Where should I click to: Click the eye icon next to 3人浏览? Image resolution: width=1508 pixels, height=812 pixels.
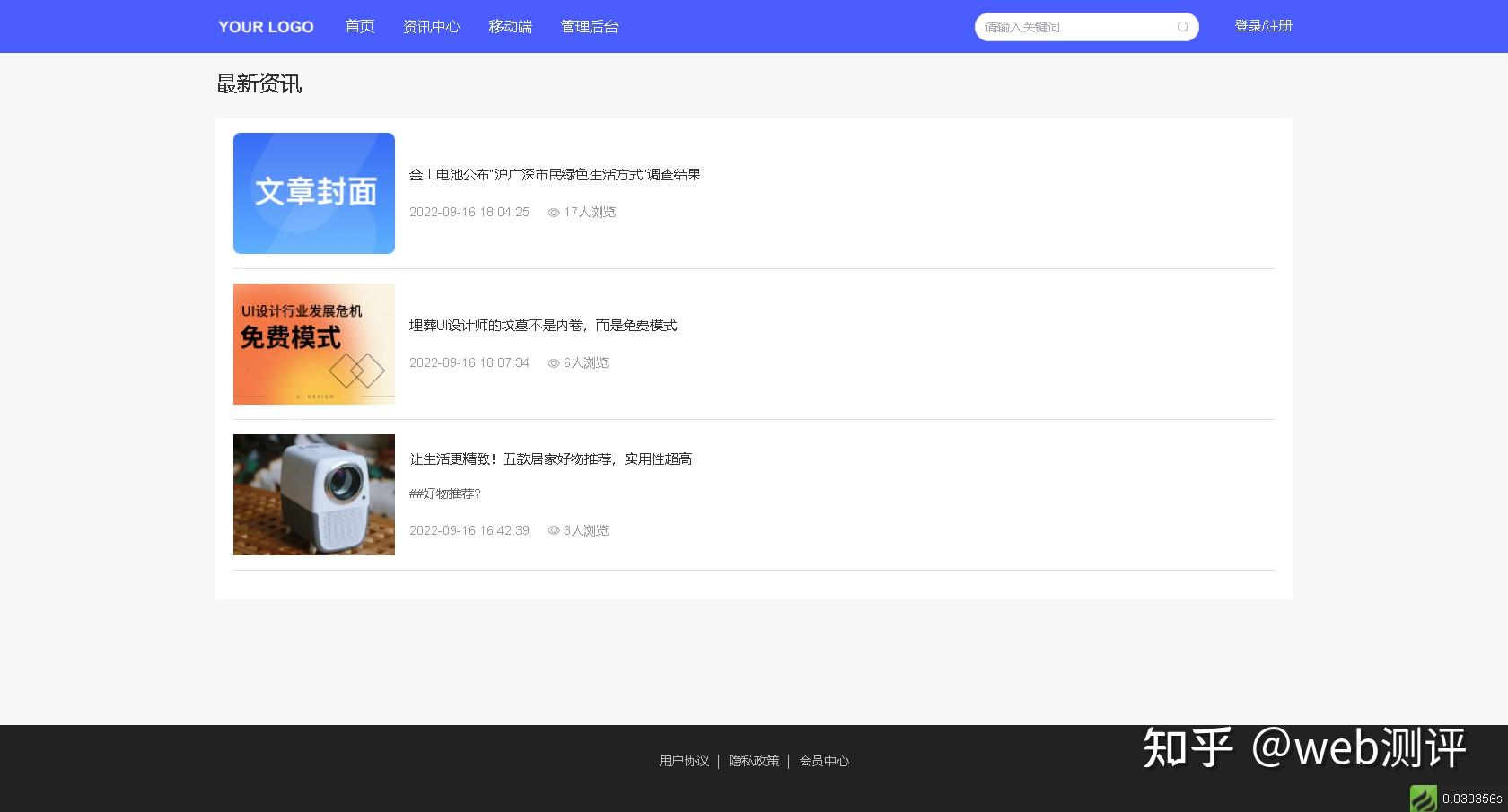(x=552, y=530)
